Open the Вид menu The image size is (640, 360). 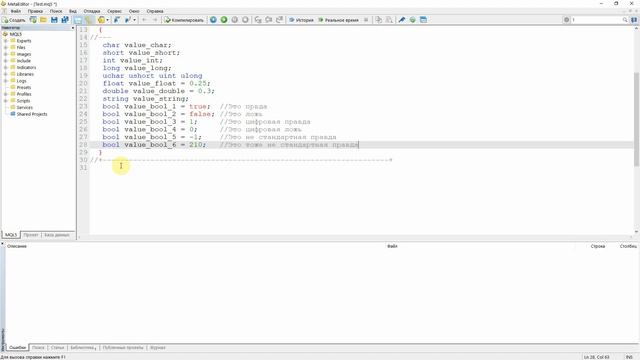click(x=73, y=11)
